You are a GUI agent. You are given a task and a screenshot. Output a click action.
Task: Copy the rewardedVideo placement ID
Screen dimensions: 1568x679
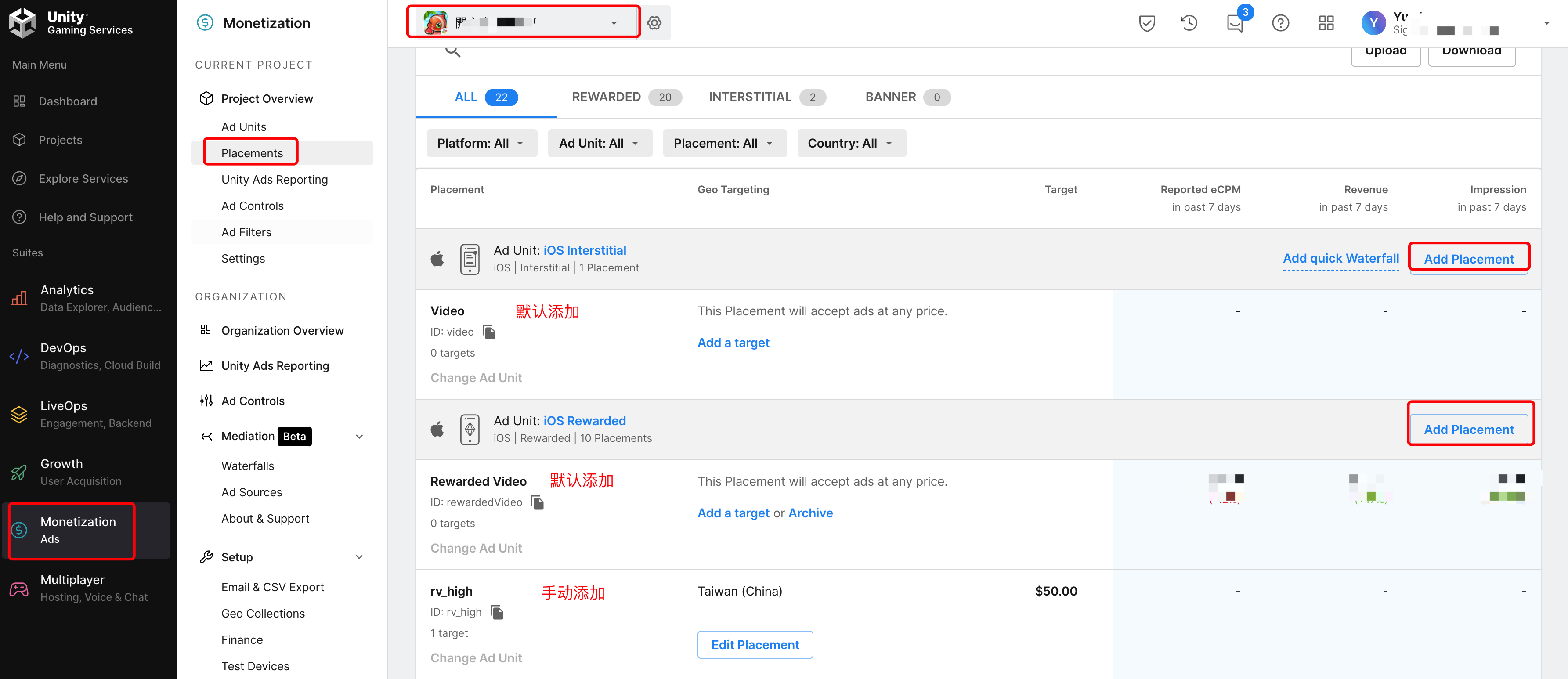coord(538,502)
